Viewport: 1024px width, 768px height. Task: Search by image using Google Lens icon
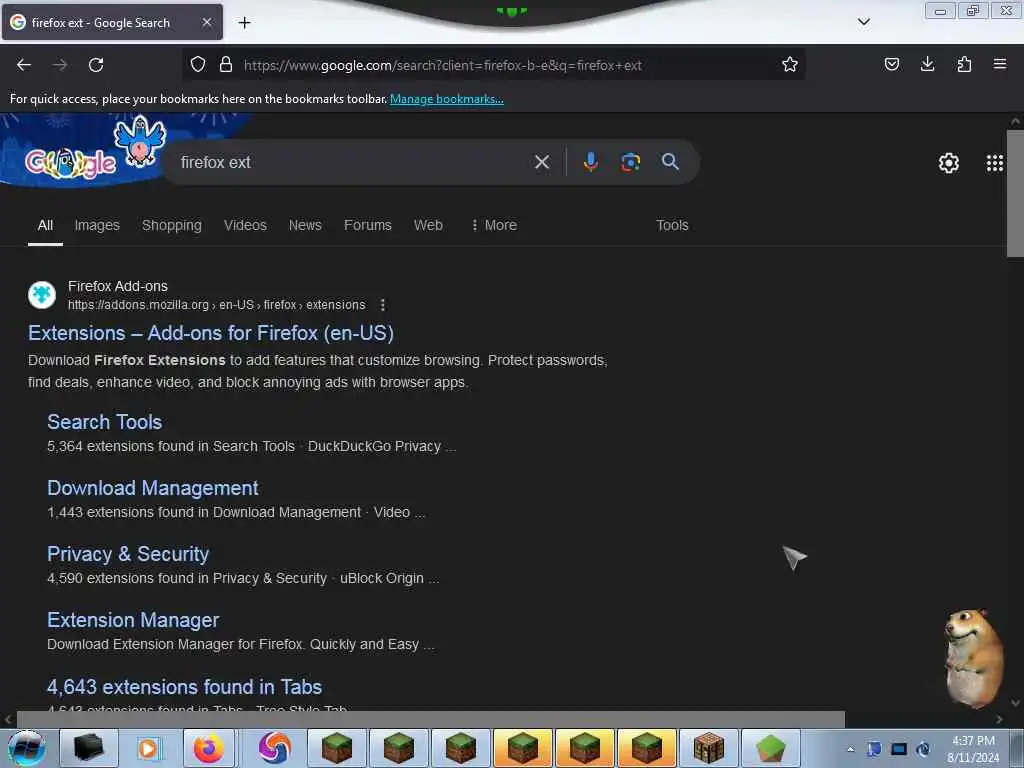click(630, 162)
